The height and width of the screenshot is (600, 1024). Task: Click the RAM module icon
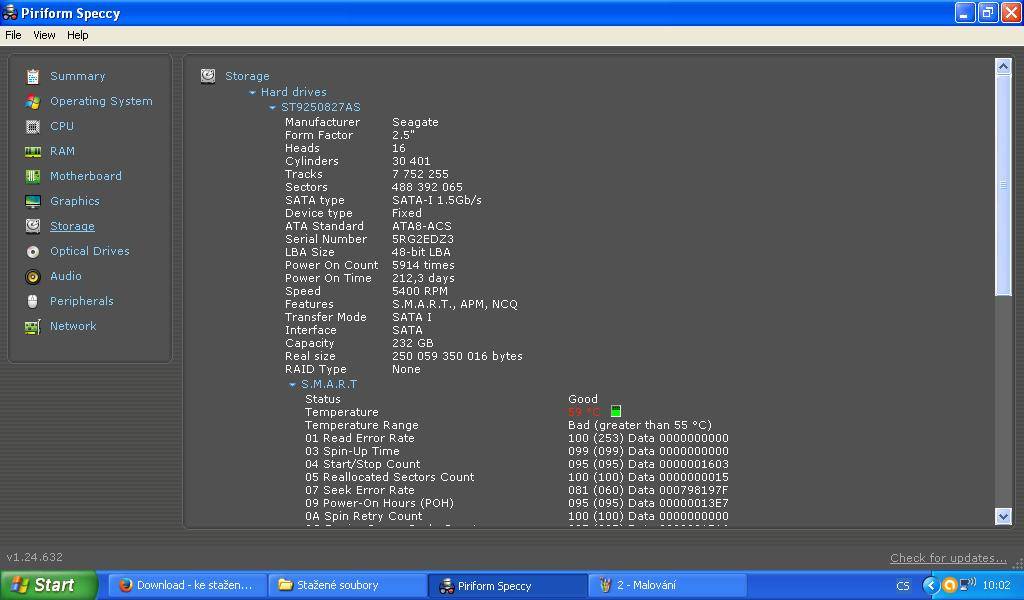coord(33,151)
